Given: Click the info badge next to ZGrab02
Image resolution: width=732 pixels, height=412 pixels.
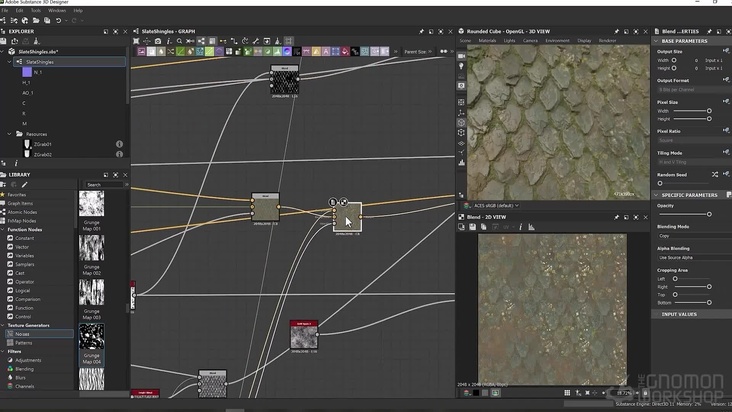Looking at the screenshot, I should tap(120, 154).
